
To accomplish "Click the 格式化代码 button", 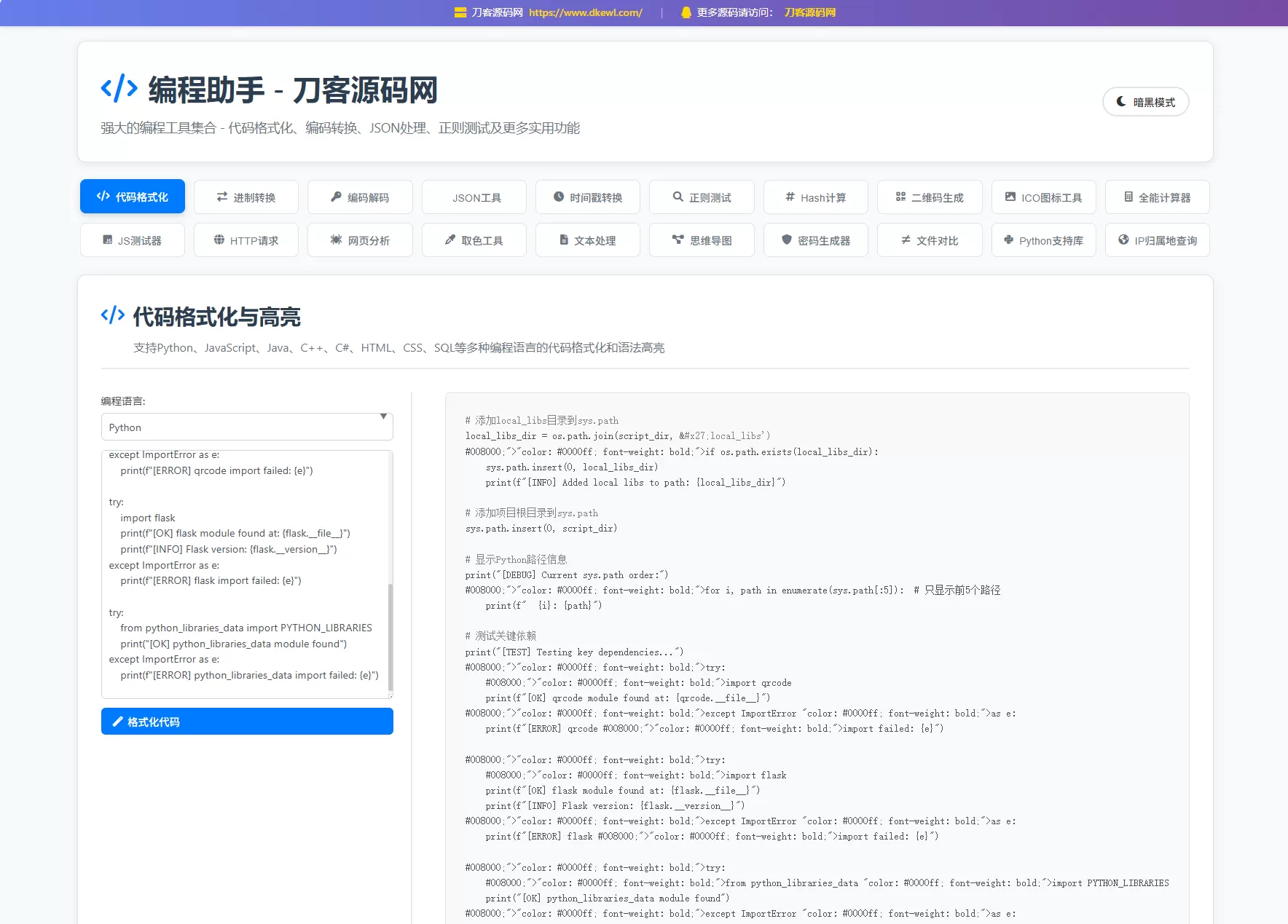I will click(246, 722).
